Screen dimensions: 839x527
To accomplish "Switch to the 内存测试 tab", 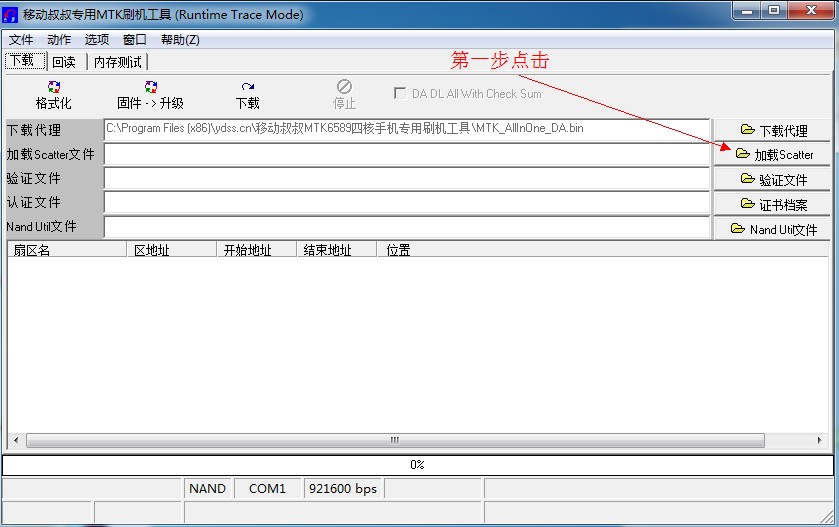I will 118,62.
